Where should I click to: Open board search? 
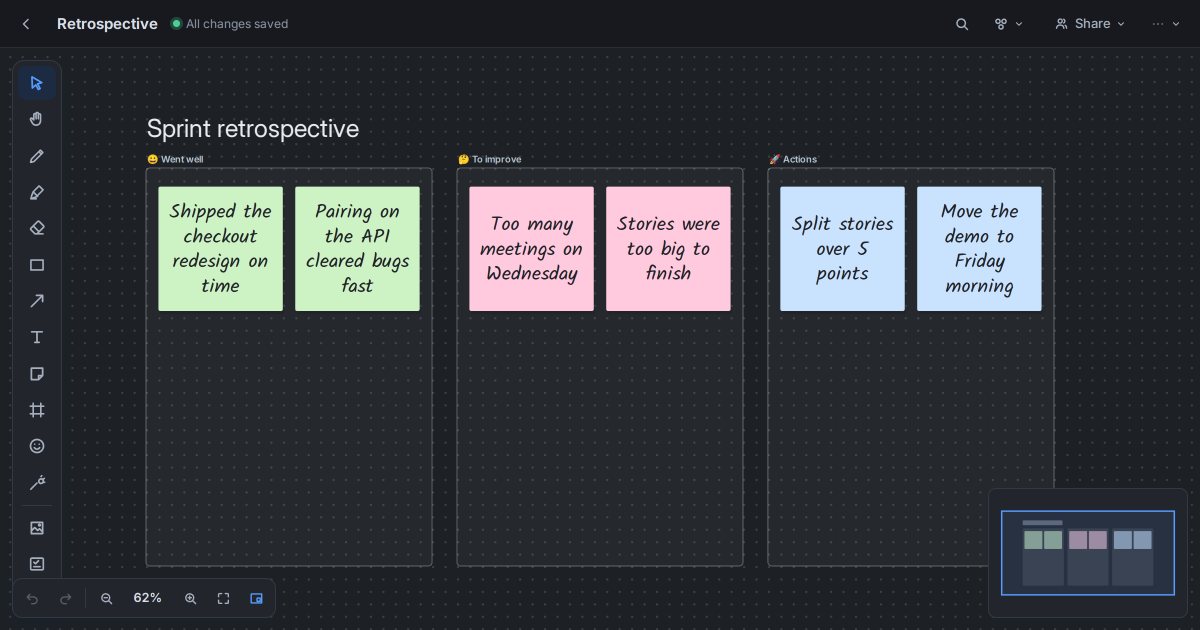pos(962,24)
